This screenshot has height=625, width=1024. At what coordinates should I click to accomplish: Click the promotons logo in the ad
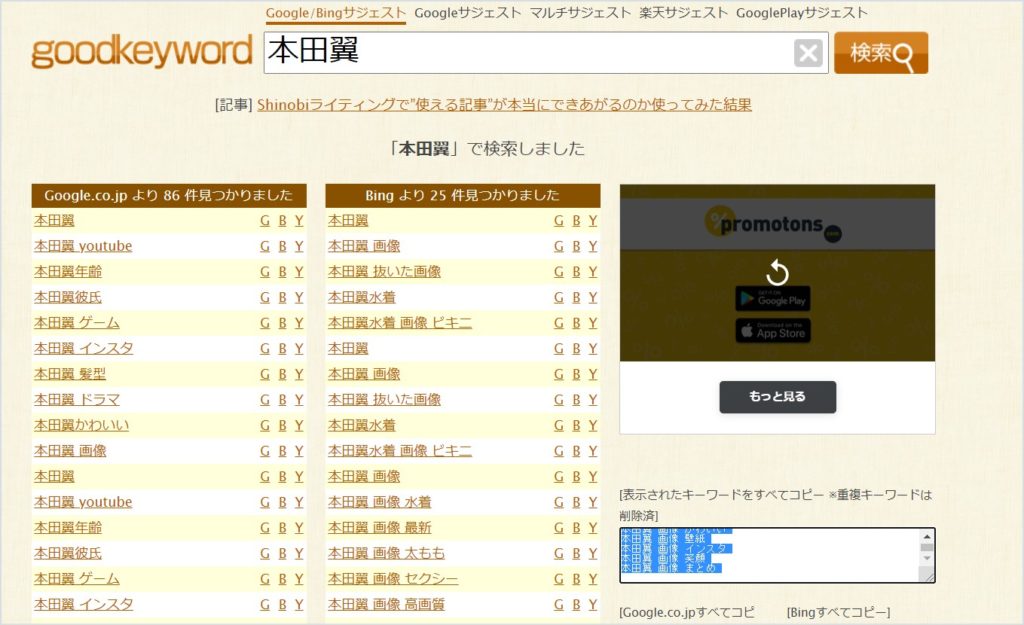tap(773, 225)
